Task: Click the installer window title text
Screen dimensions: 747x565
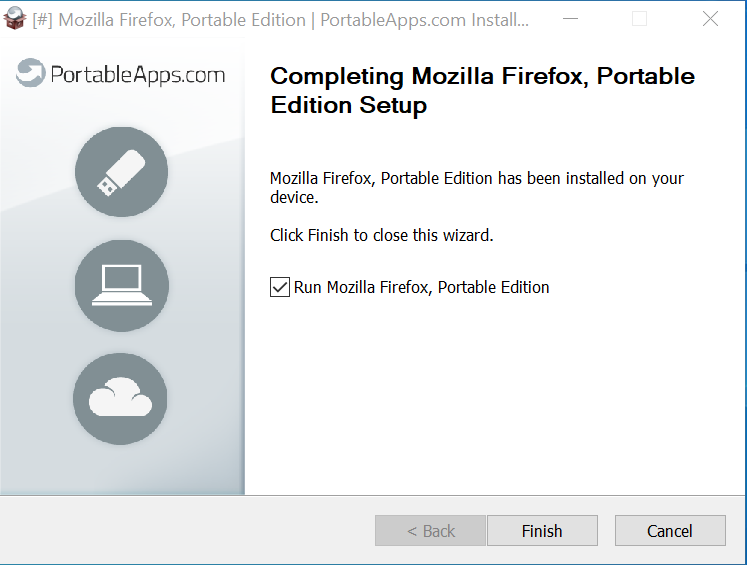Action: 281,20
